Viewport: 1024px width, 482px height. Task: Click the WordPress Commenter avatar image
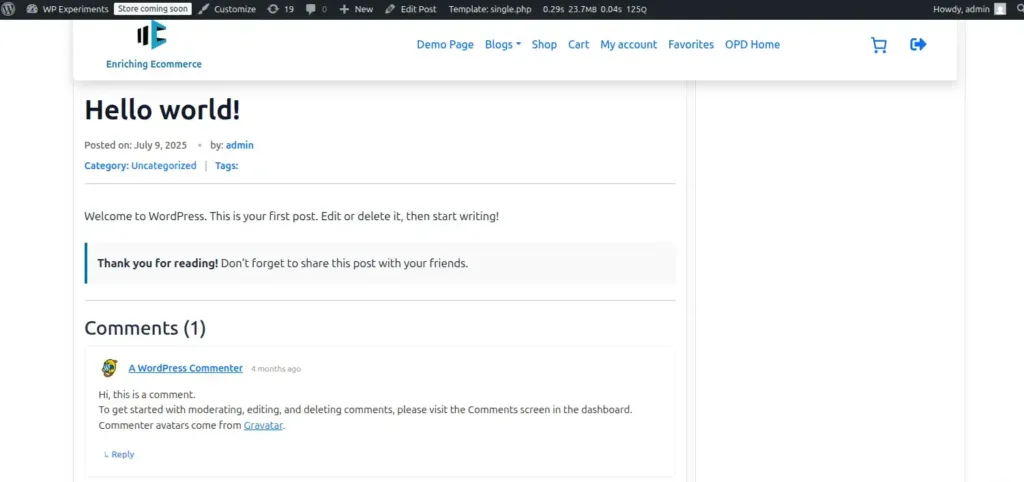click(x=109, y=368)
